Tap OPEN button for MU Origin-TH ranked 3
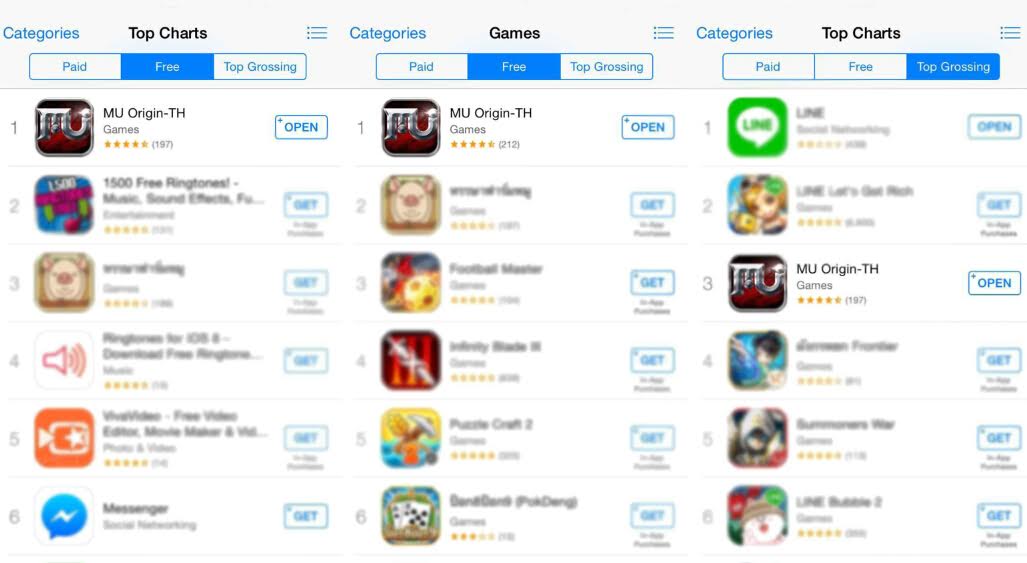The image size is (1027, 563). click(x=994, y=283)
